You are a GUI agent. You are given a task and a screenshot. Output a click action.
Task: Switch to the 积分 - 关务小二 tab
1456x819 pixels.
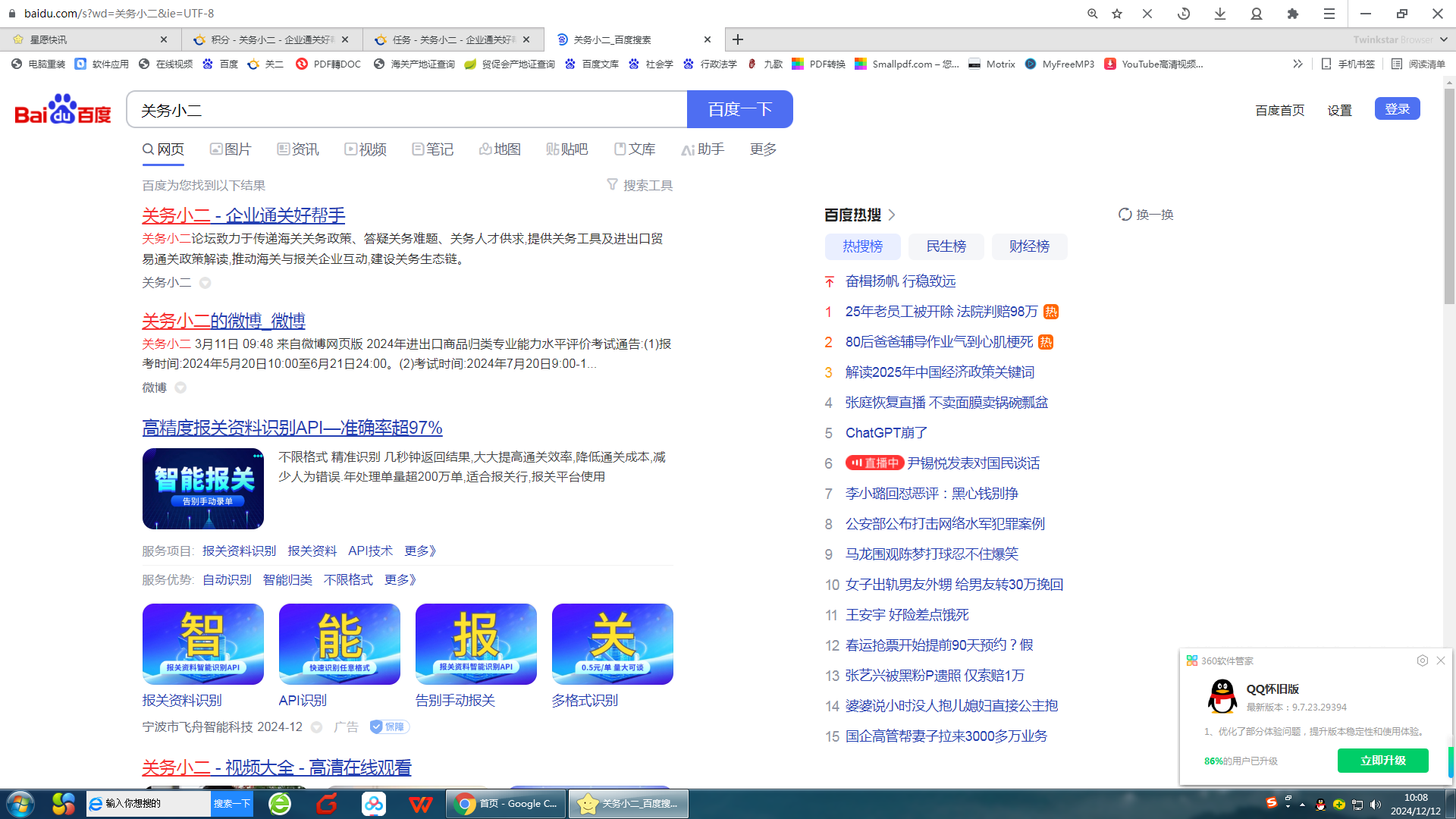tap(271, 39)
